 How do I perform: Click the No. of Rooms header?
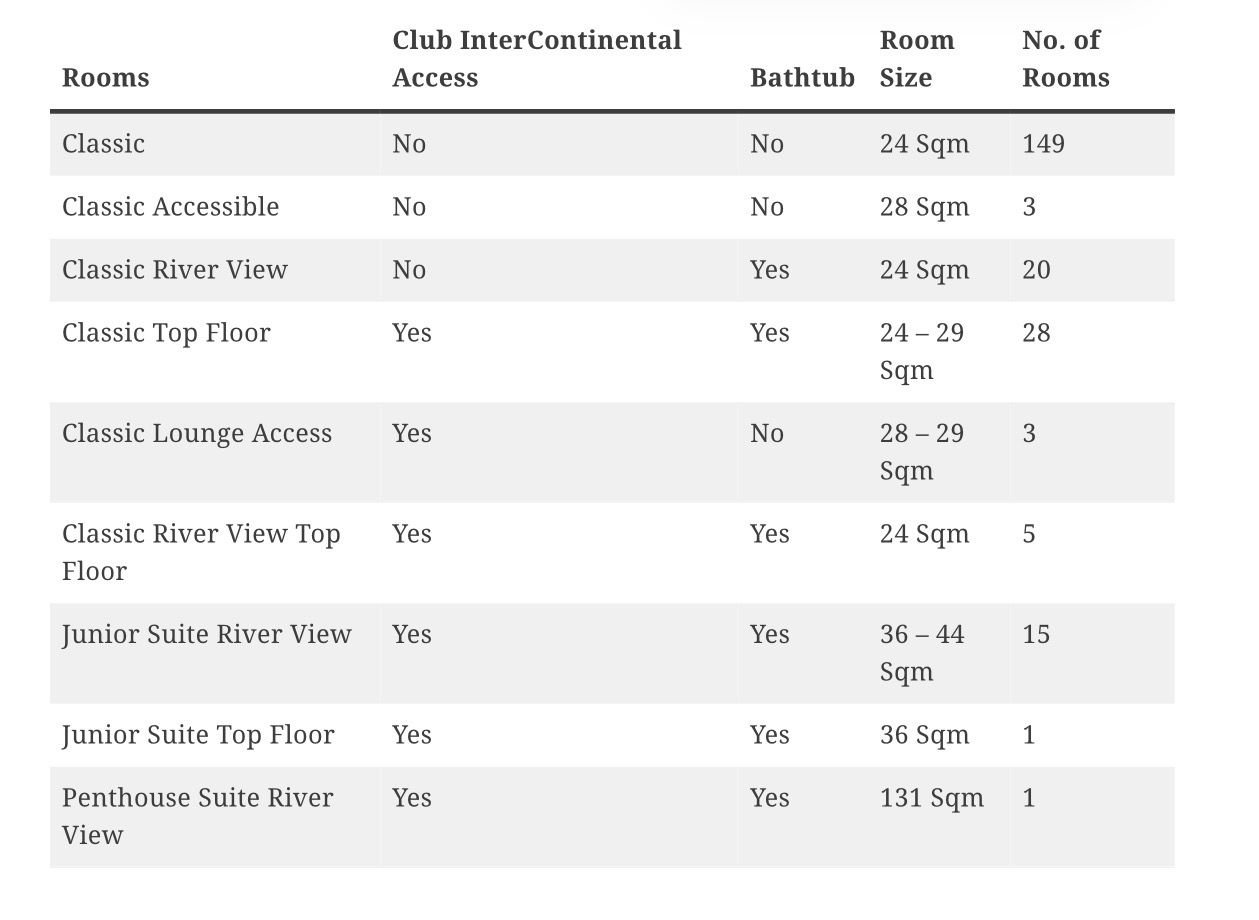tap(1065, 59)
